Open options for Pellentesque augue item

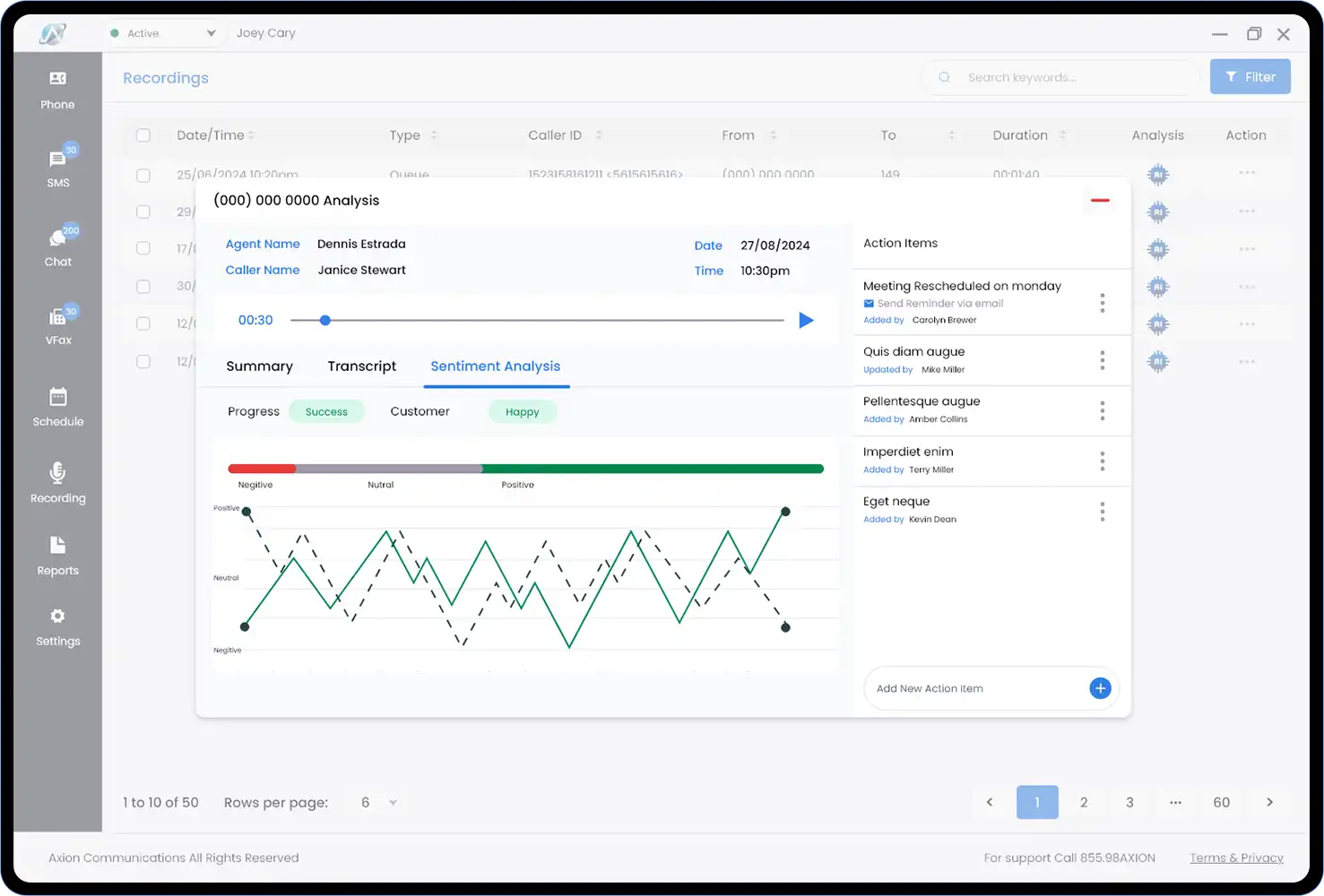point(1102,410)
